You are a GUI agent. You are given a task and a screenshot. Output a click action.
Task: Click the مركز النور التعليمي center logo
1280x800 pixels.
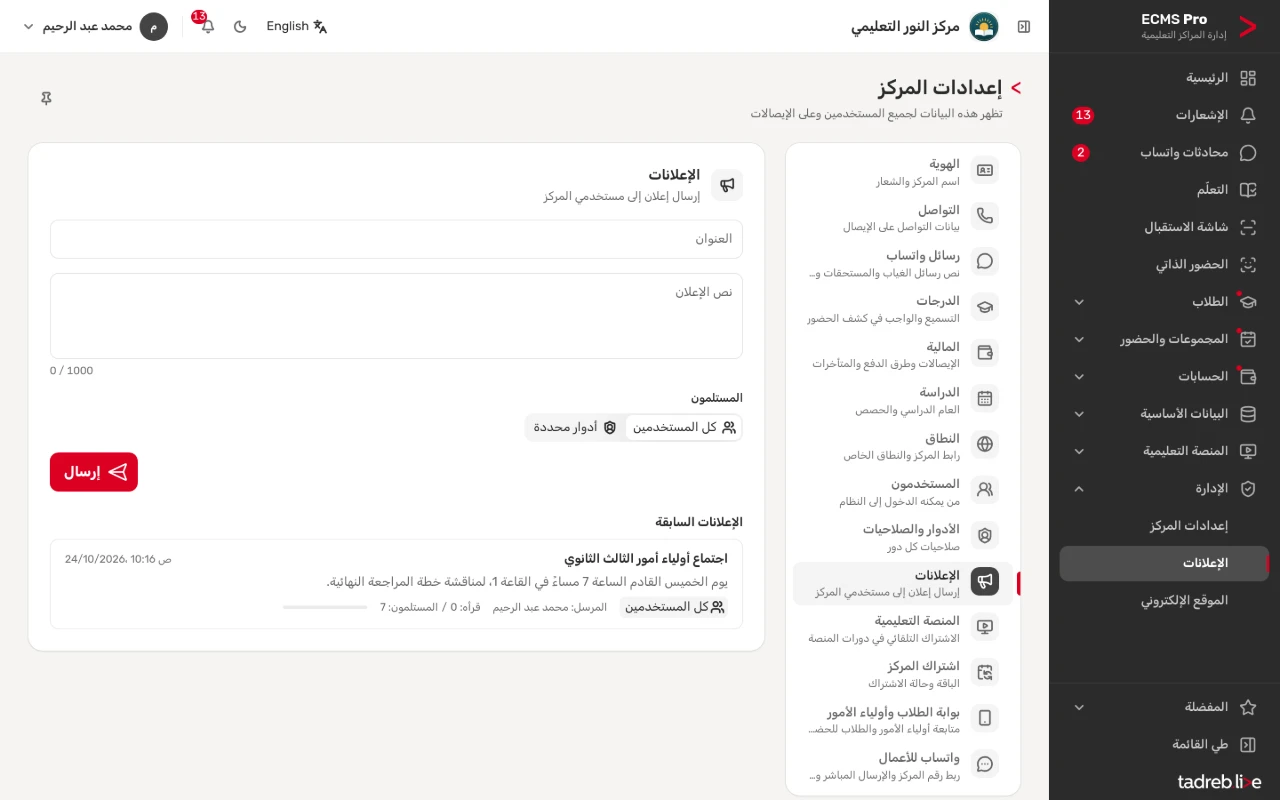point(984,26)
